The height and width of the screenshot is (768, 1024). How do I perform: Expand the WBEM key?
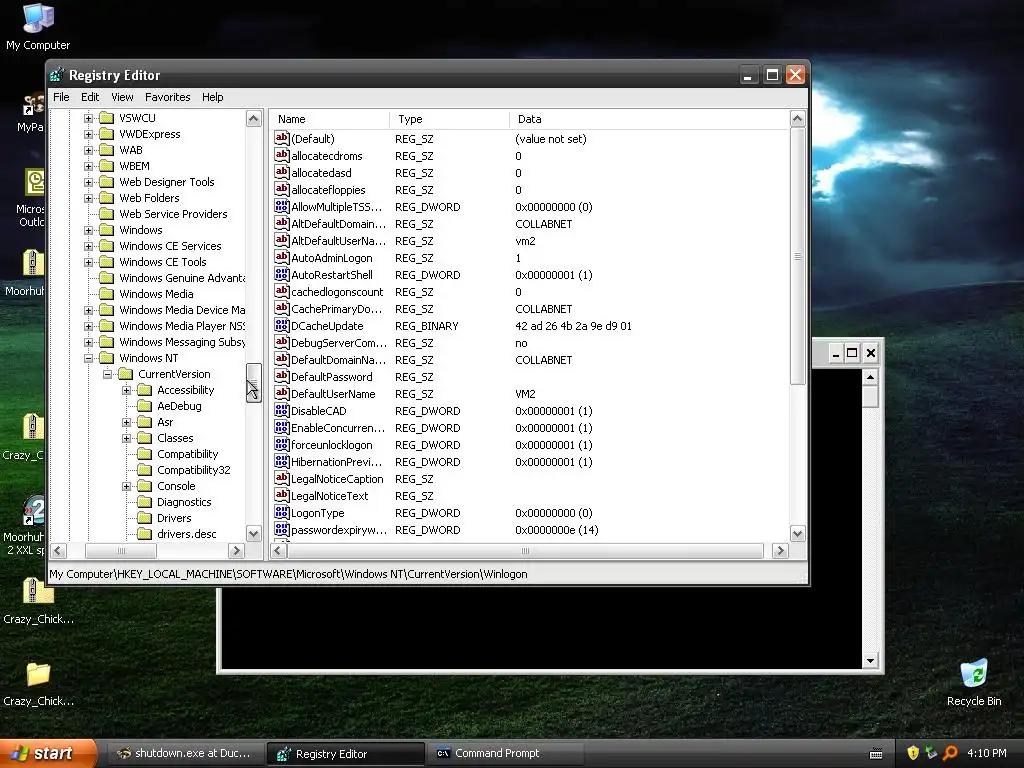88,166
